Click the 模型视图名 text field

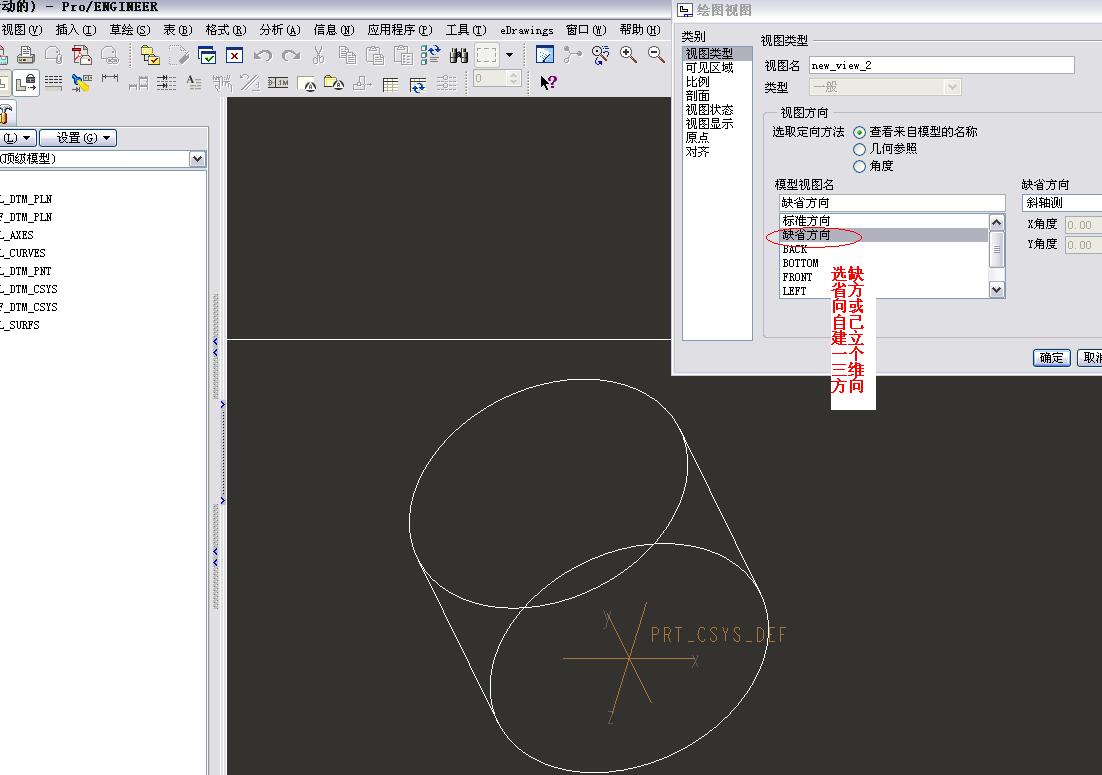(x=892, y=203)
